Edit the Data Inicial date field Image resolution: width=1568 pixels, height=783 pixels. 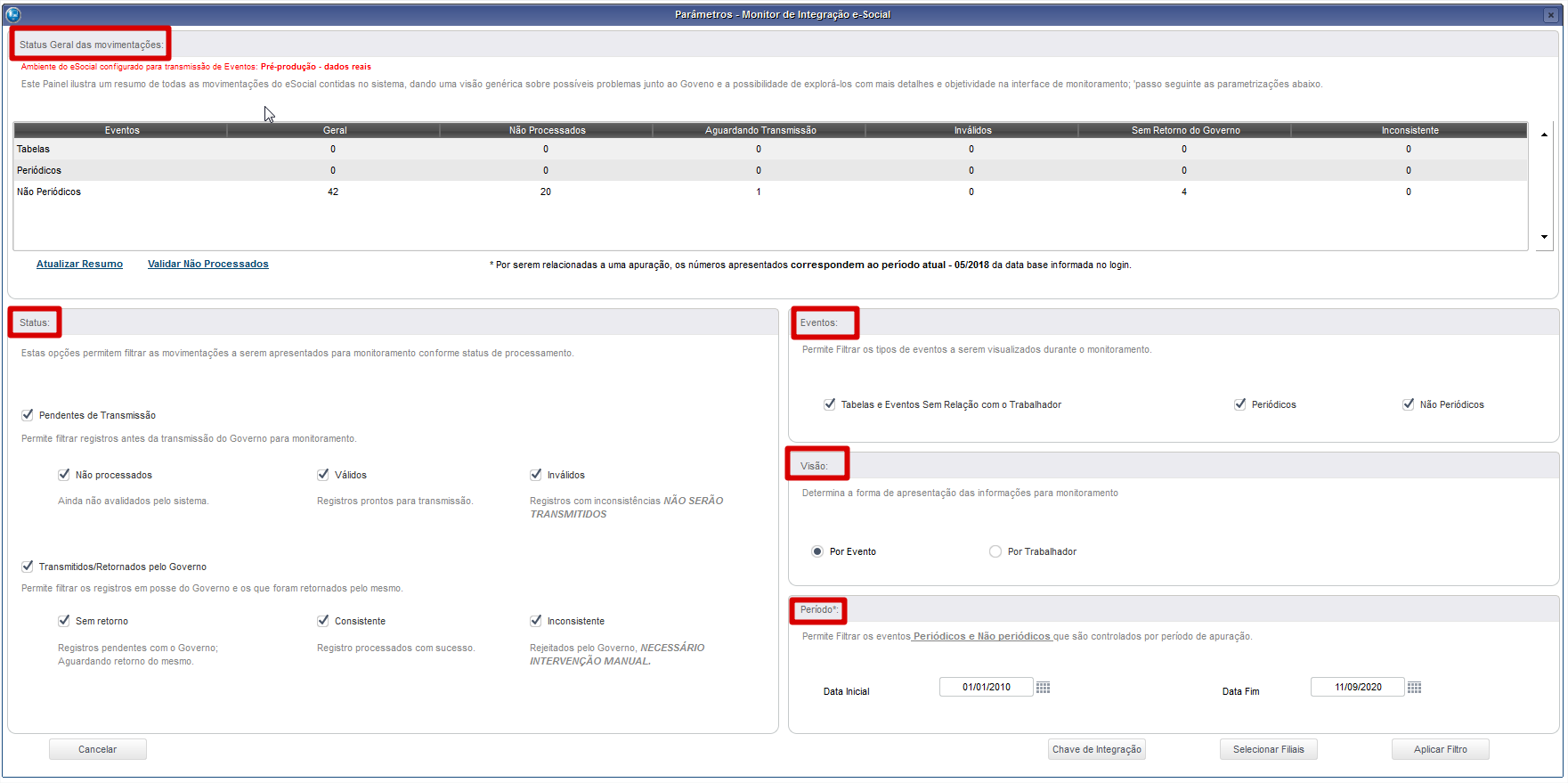click(987, 687)
